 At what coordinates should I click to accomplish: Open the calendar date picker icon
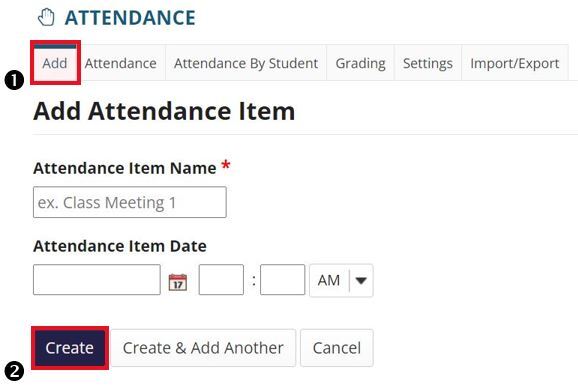tap(178, 282)
